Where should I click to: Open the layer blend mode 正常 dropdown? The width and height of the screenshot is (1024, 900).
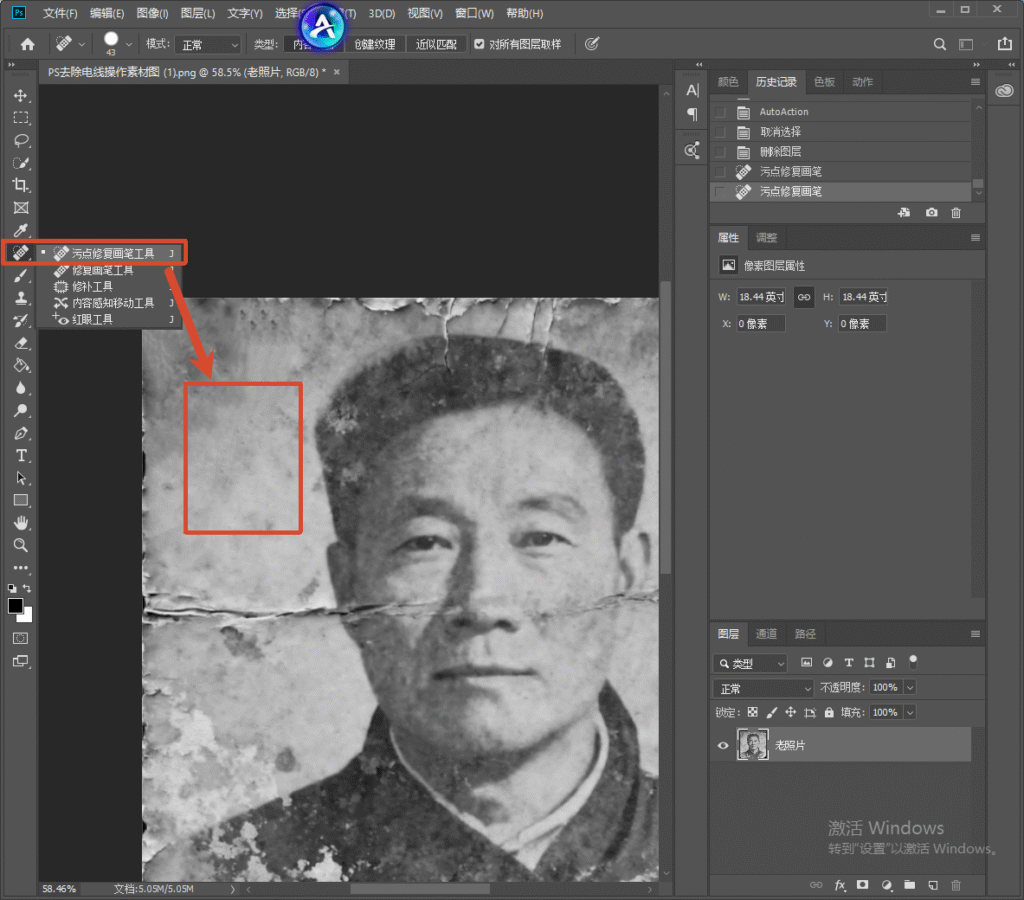coord(763,688)
